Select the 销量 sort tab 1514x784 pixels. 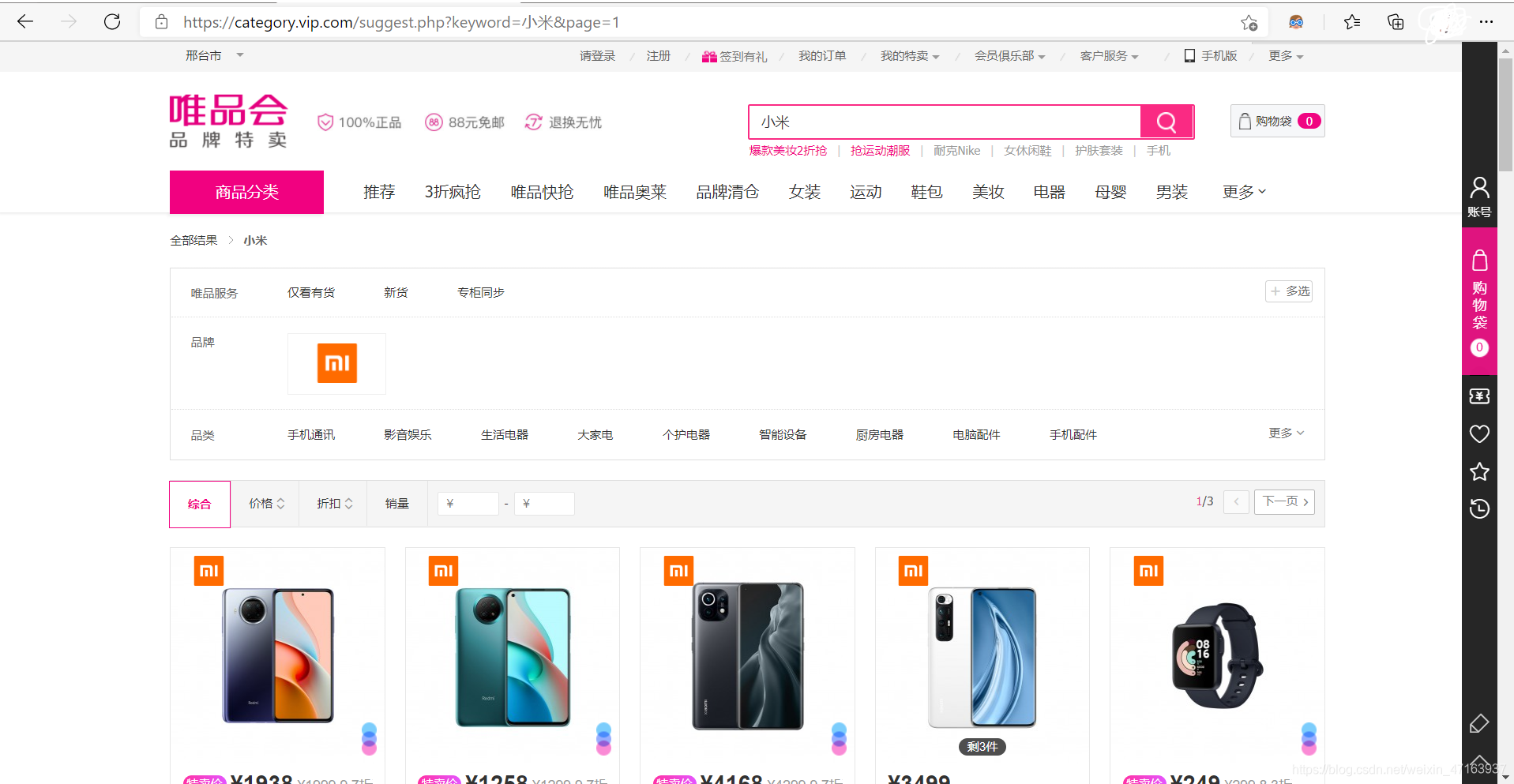click(397, 504)
